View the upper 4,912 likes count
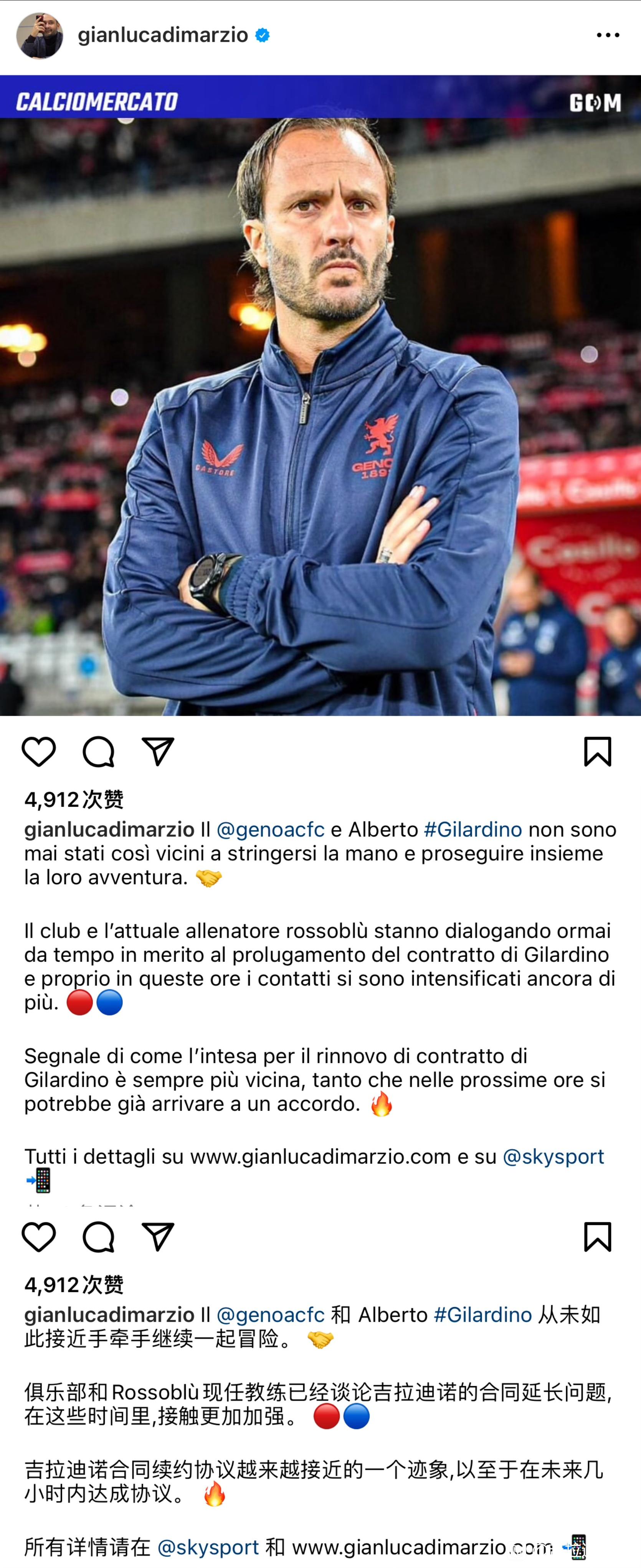The image size is (641, 1568). [x=74, y=799]
